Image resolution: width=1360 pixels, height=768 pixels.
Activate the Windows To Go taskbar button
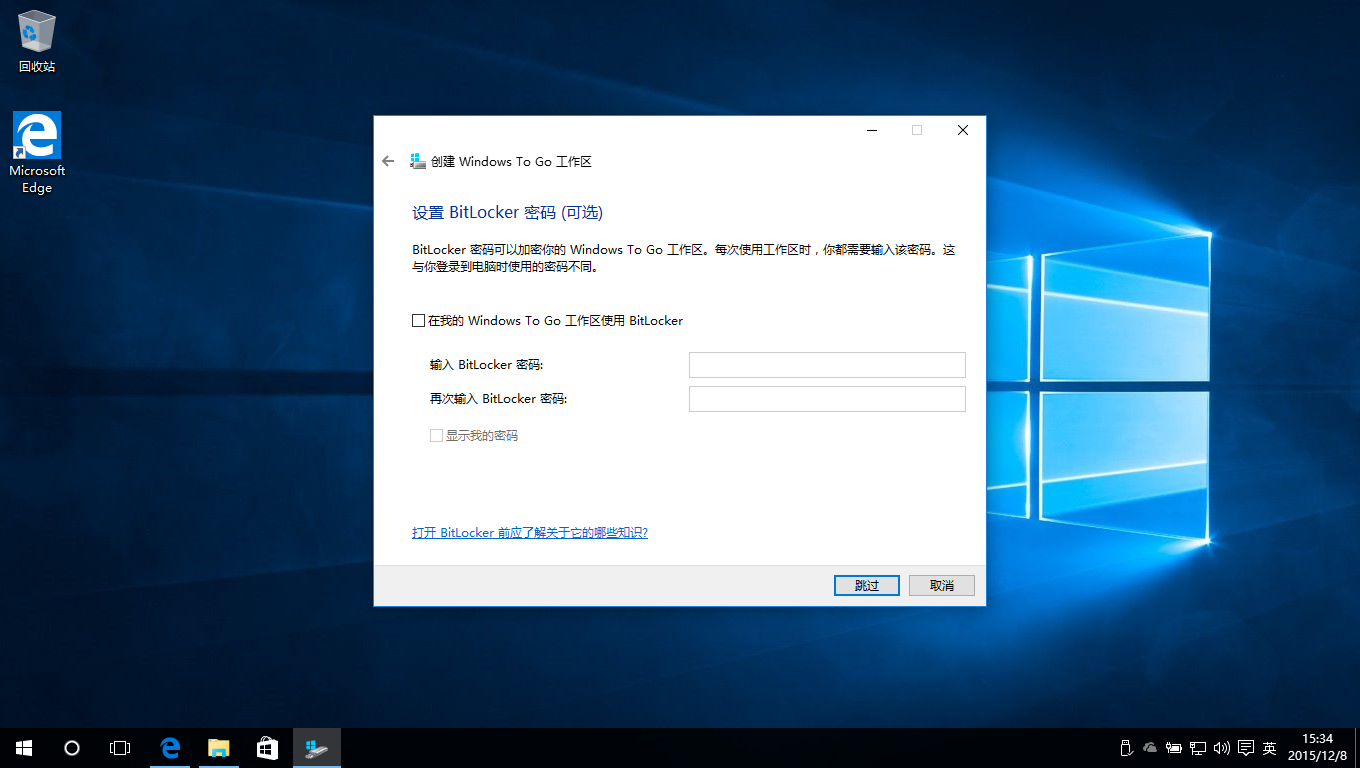click(x=317, y=748)
